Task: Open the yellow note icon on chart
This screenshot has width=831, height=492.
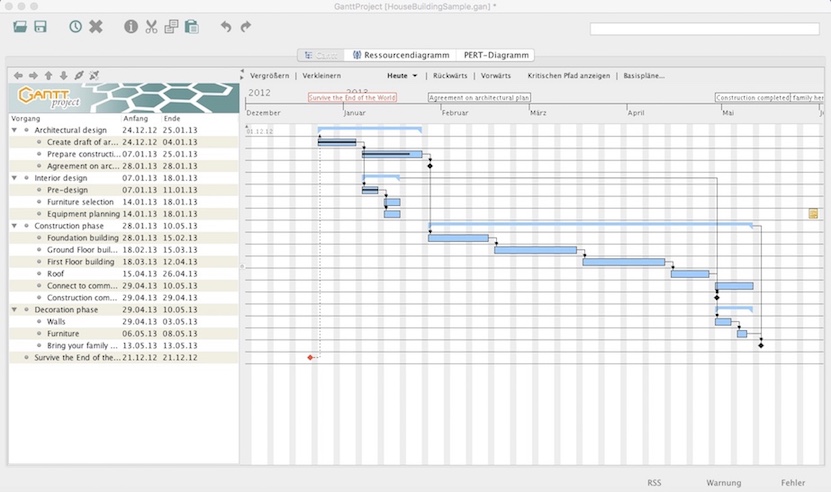Action: click(813, 214)
